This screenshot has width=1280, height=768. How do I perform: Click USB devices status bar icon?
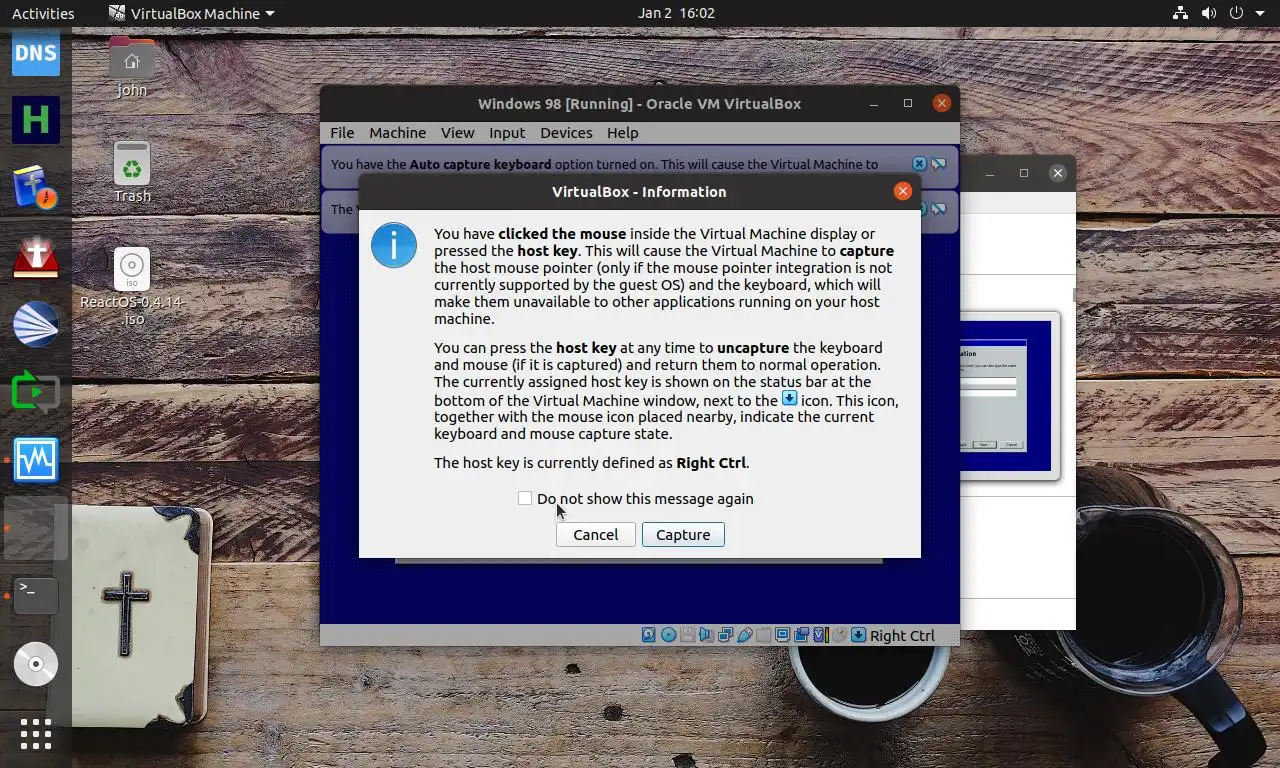(744, 635)
